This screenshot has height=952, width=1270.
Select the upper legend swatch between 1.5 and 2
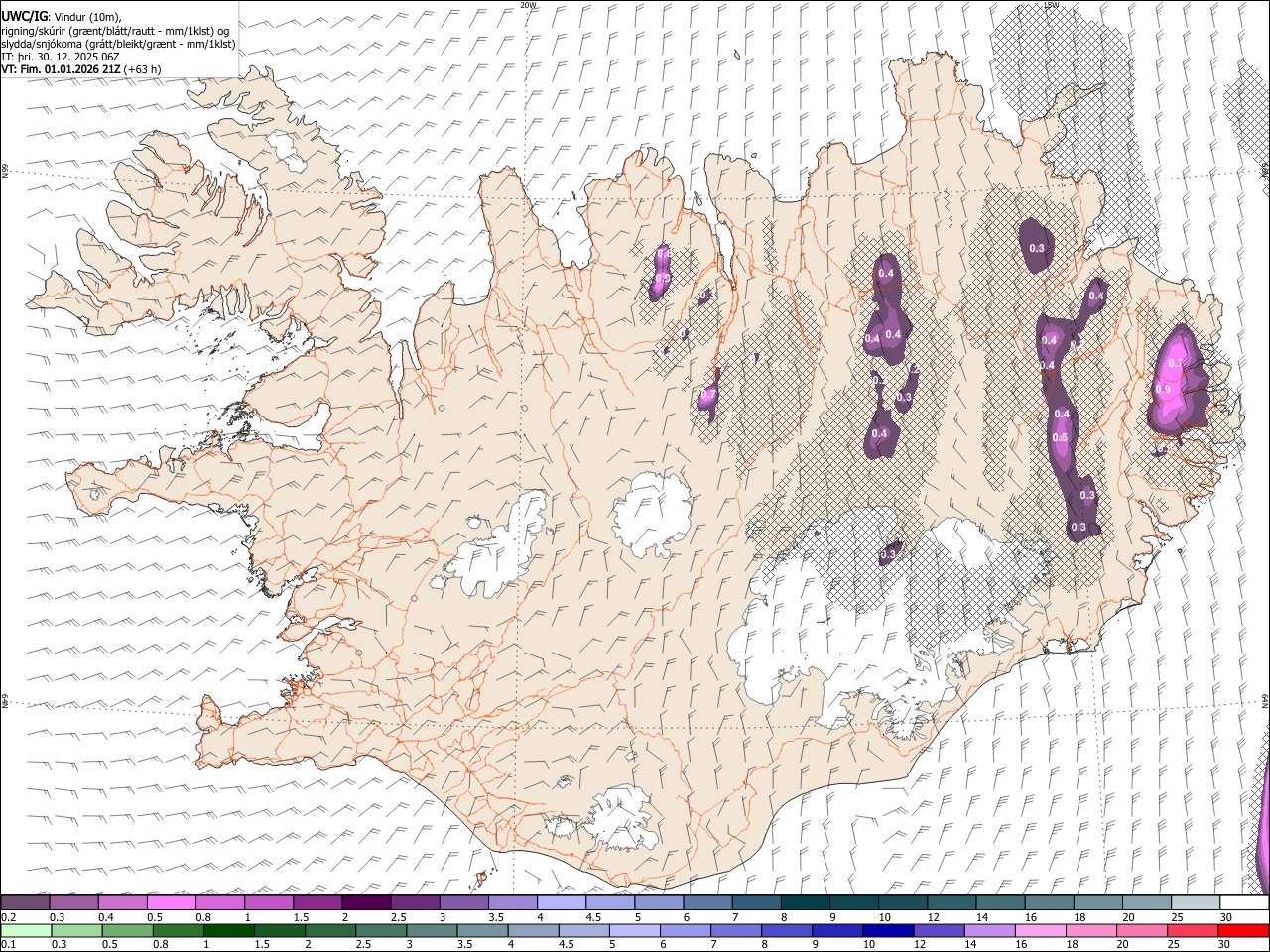[317, 903]
